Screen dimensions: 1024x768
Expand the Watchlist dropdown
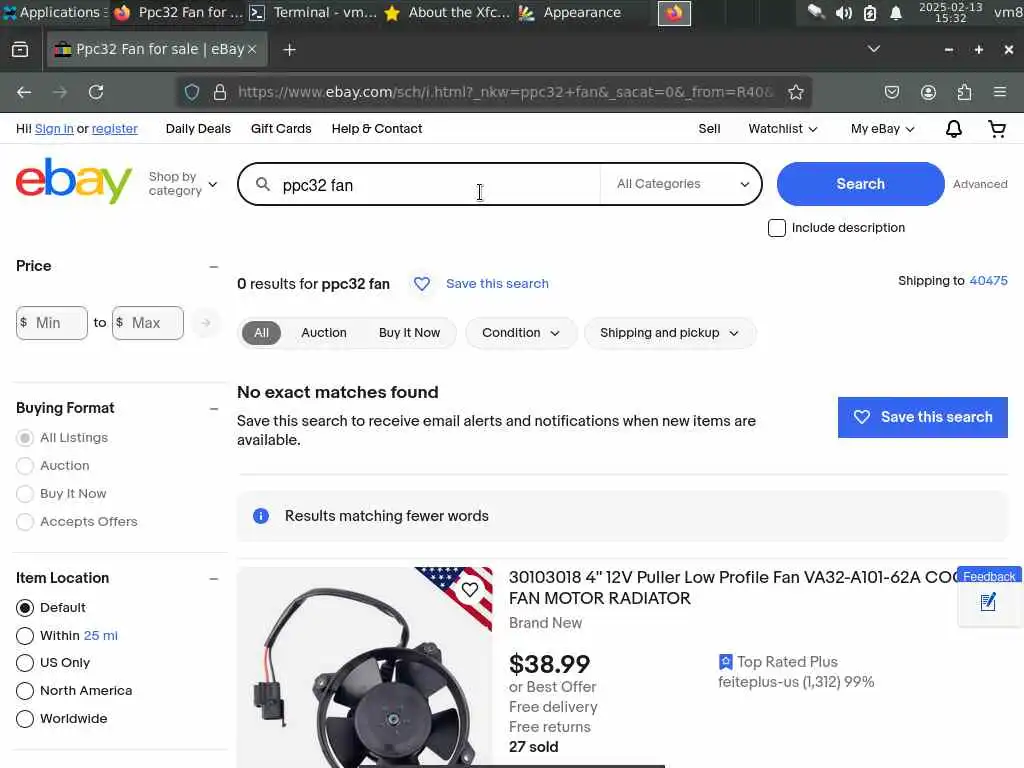click(782, 129)
